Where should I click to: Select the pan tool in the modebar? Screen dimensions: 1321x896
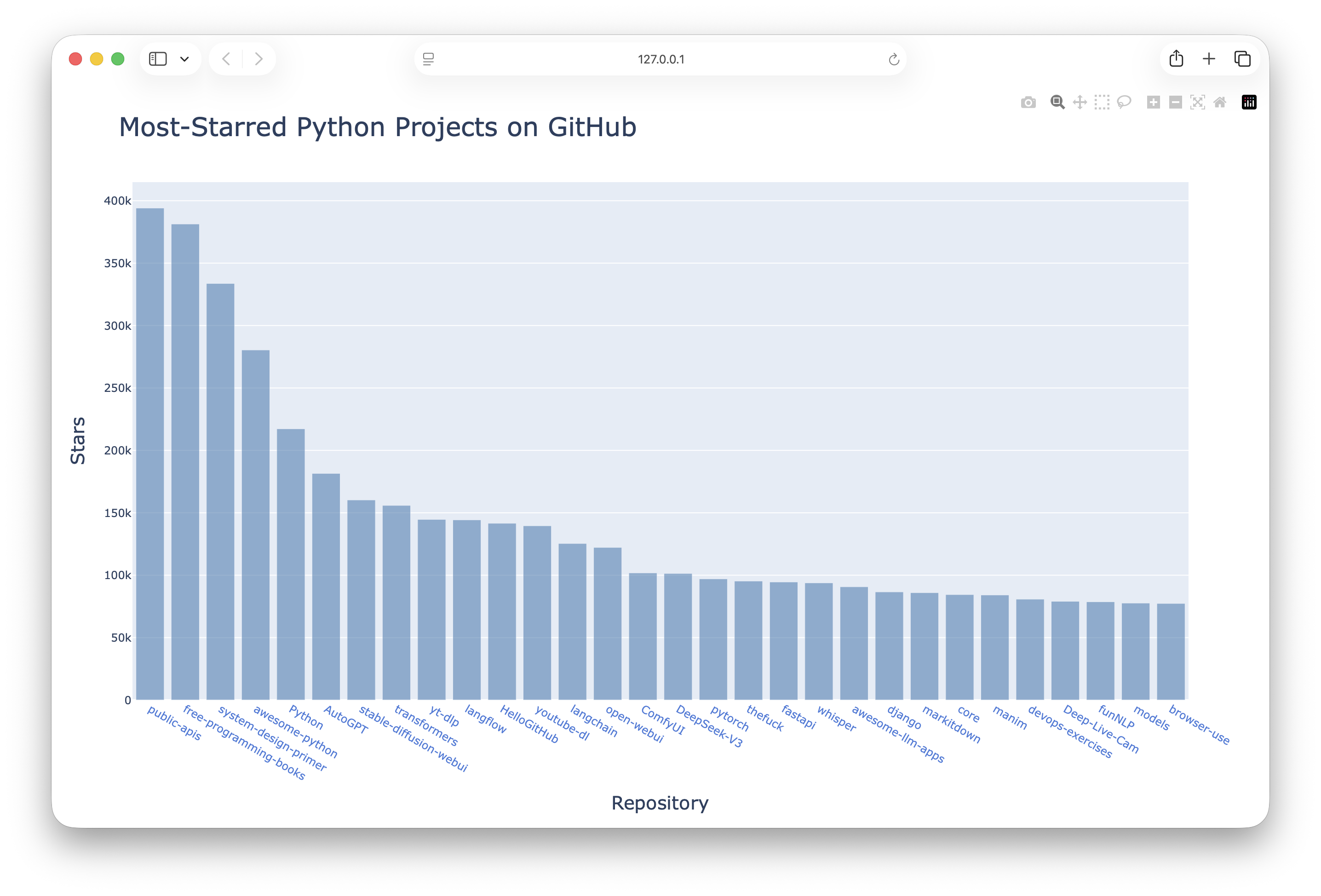click(x=1080, y=102)
